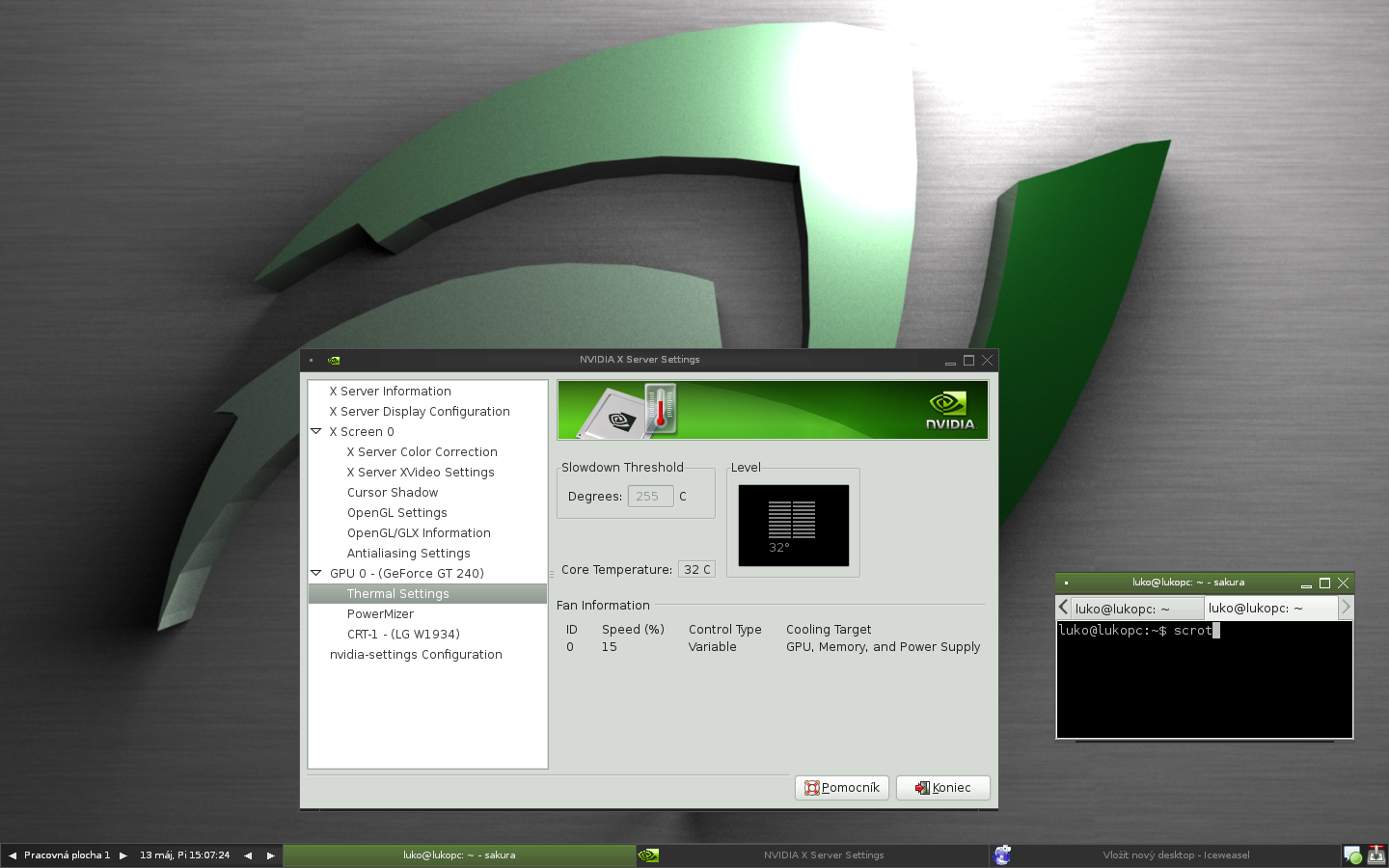Click the NVIDIA window title bar dot button
The height and width of the screenshot is (868, 1389).
[x=311, y=361]
